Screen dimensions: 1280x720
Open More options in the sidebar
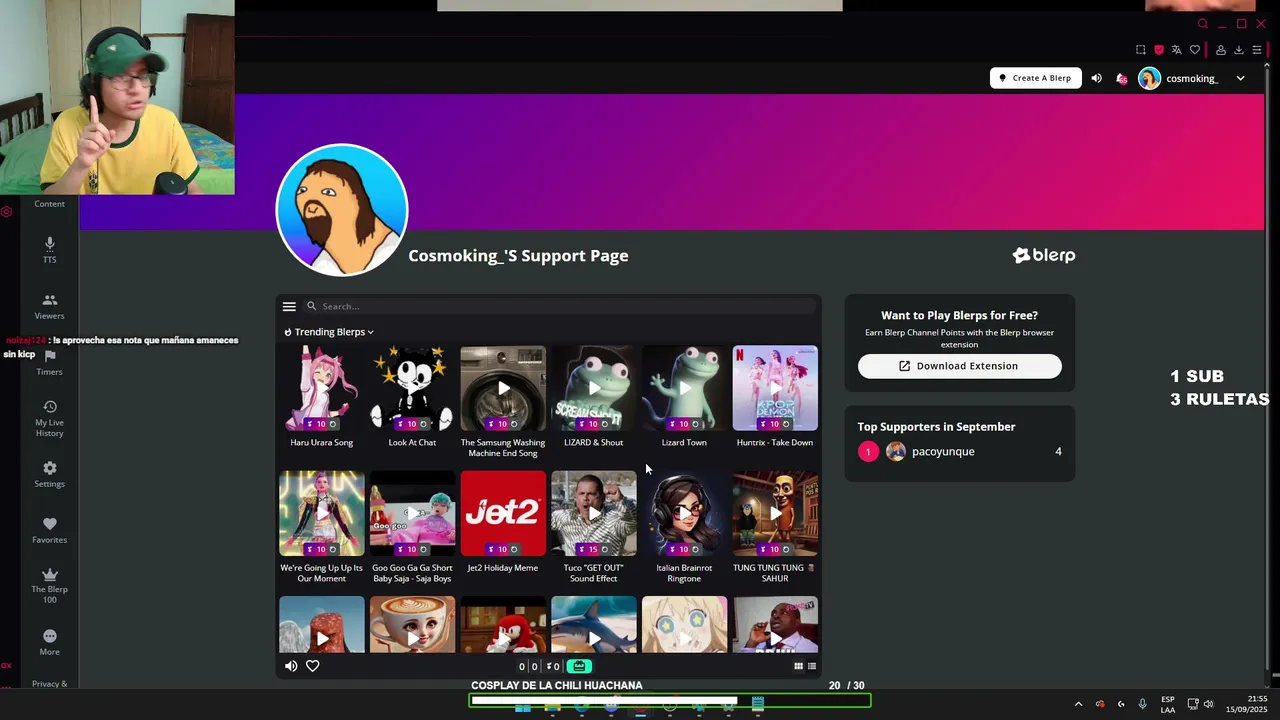point(49,642)
